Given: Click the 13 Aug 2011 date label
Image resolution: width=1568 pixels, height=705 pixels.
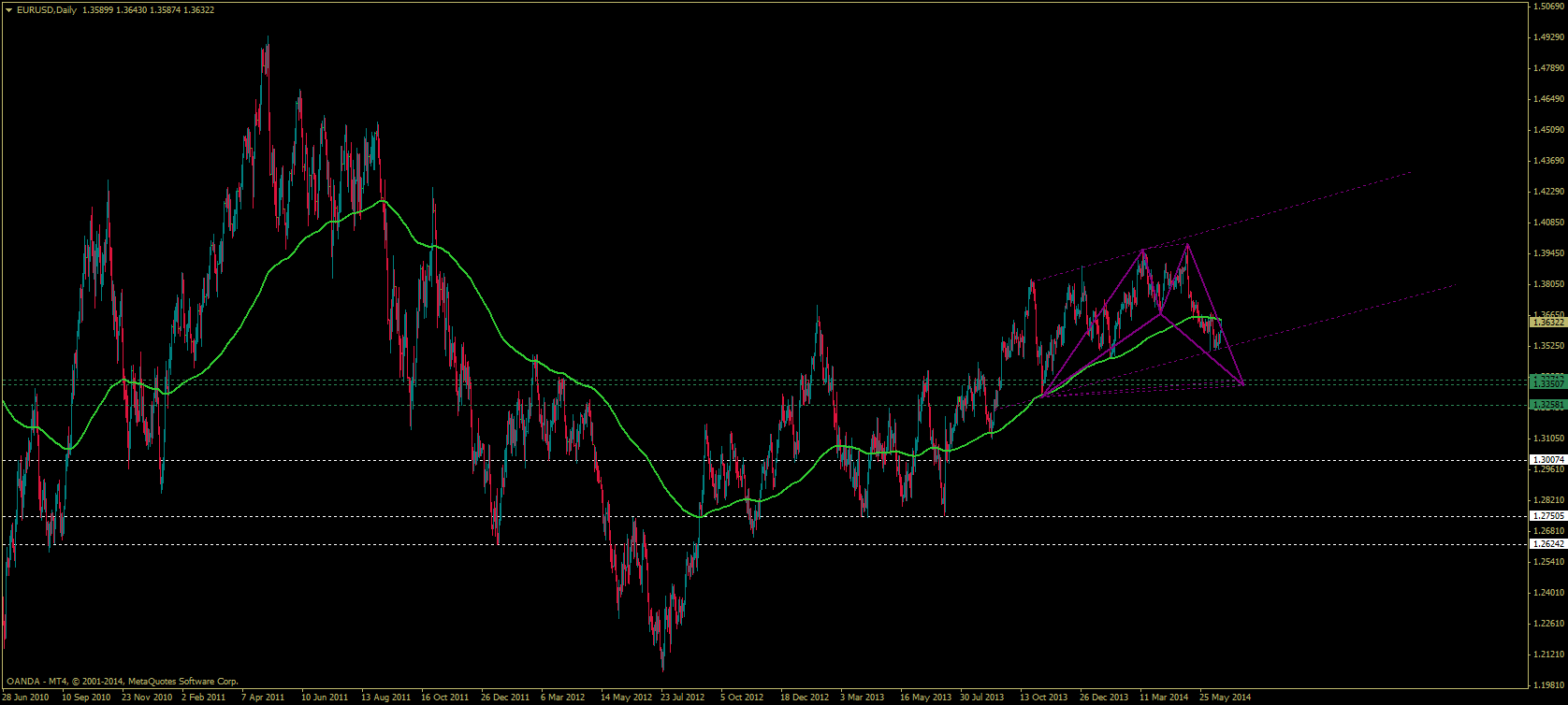Looking at the screenshot, I should coord(386,698).
